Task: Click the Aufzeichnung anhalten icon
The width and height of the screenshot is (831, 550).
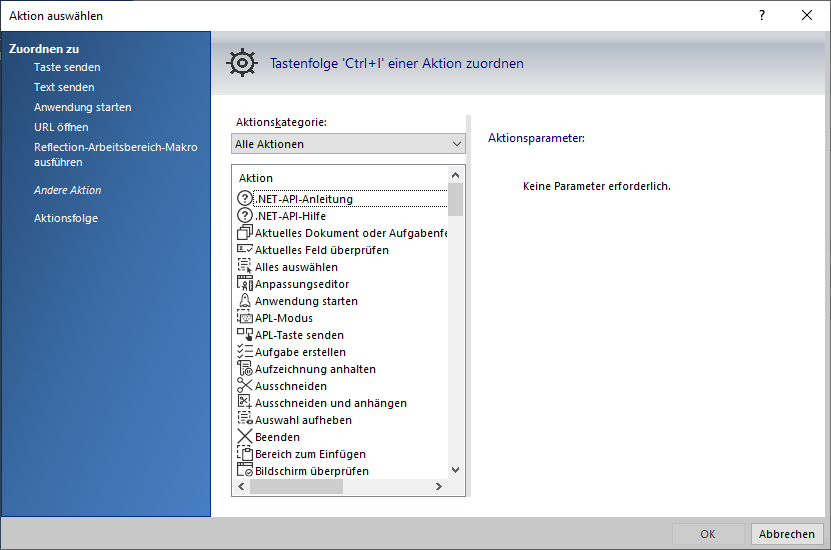Action: coord(244,368)
